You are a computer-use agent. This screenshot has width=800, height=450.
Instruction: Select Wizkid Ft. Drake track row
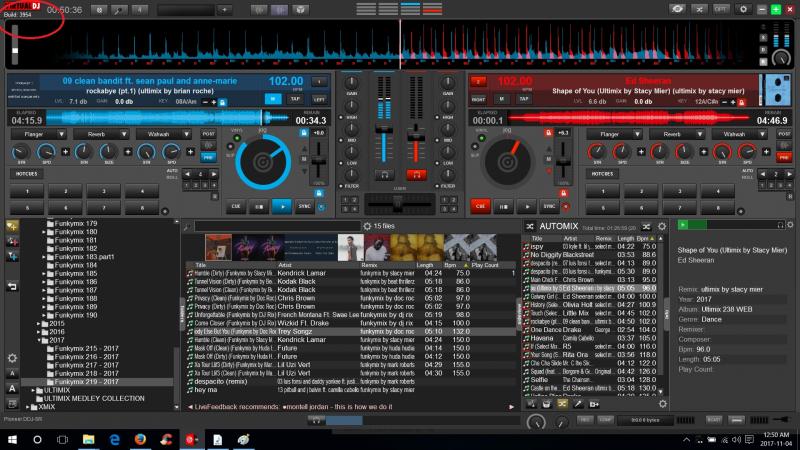351,323
